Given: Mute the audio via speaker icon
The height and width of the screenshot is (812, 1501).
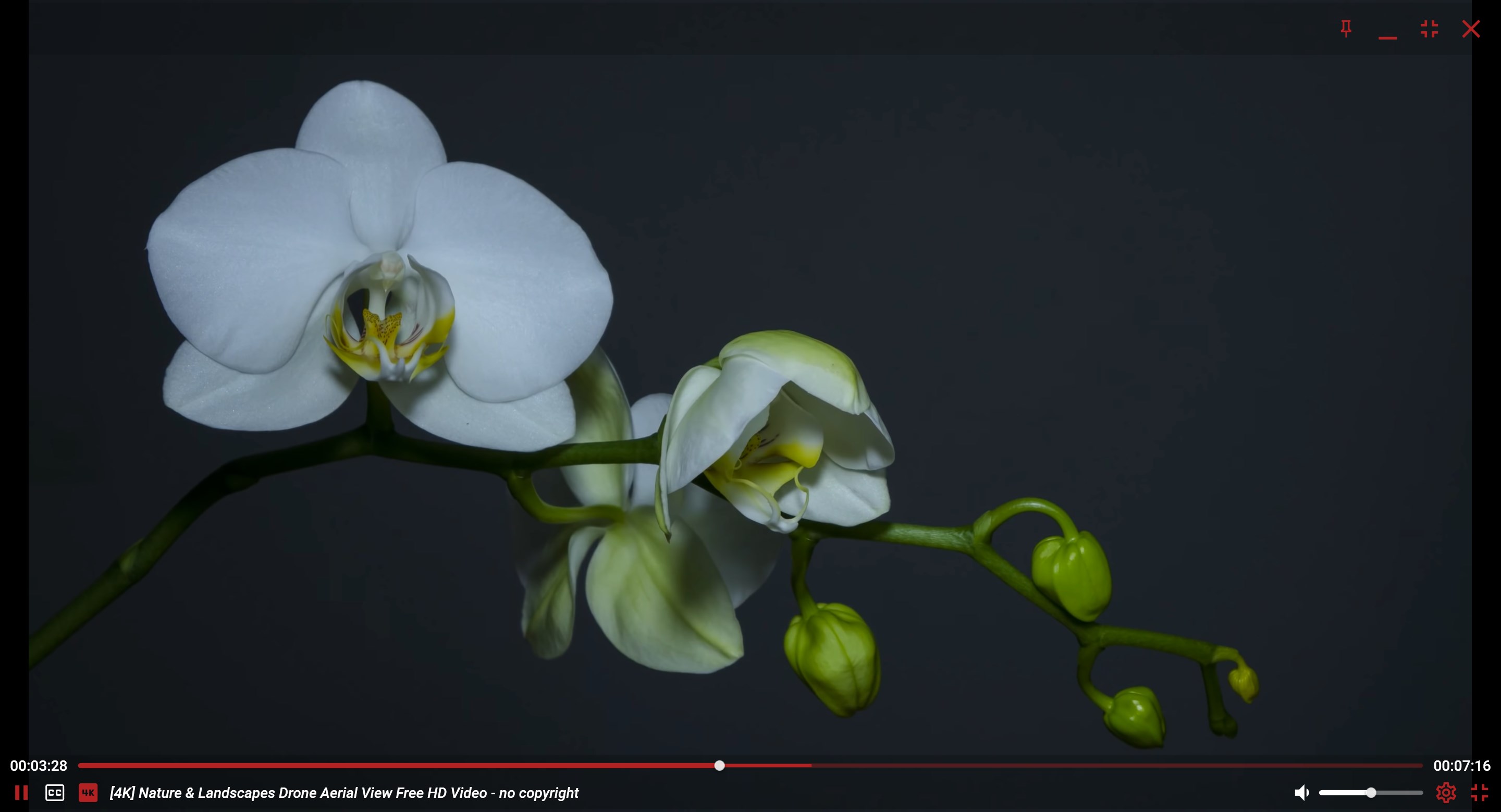Looking at the screenshot, I should [1302, 792].
